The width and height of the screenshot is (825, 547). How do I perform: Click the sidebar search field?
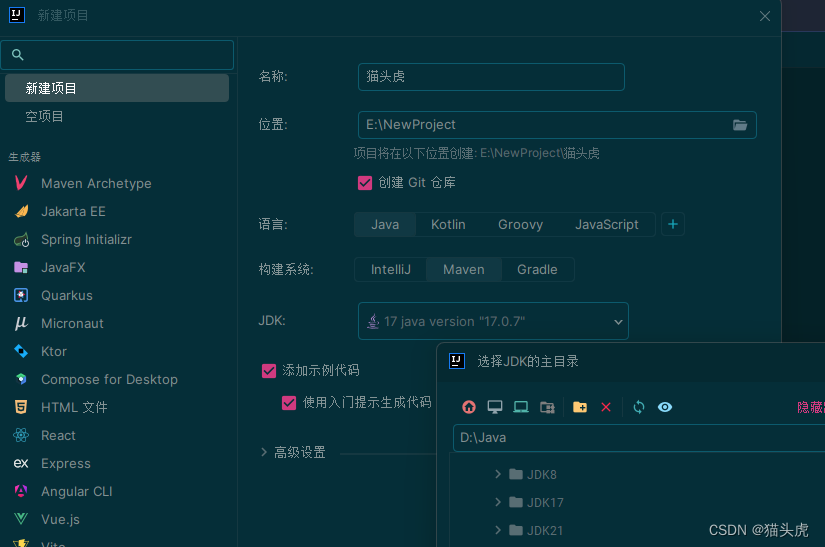pos(117,55)
